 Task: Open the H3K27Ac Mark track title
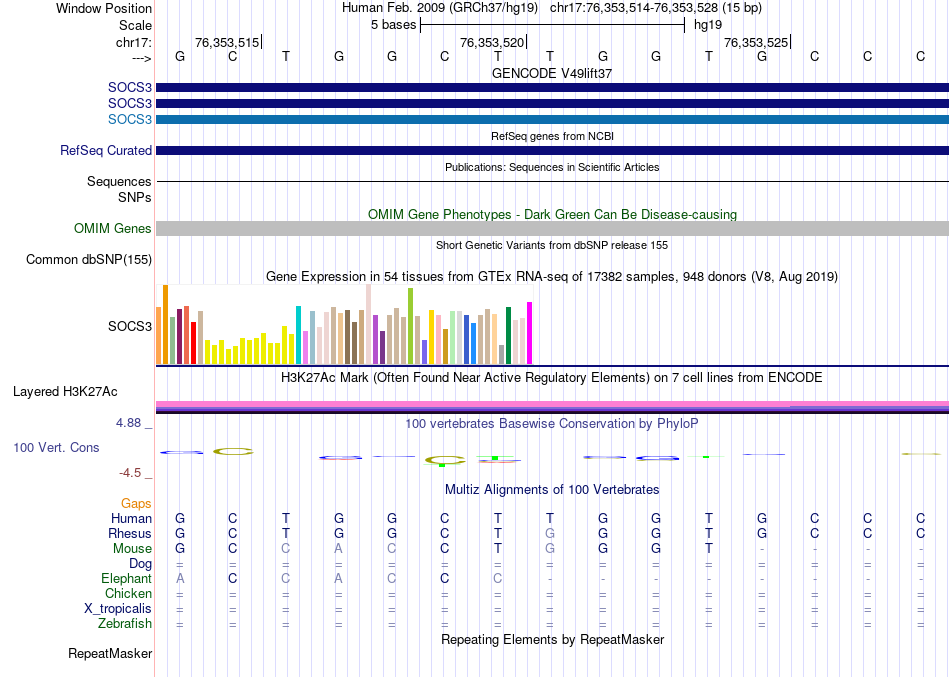click(552, 378)
